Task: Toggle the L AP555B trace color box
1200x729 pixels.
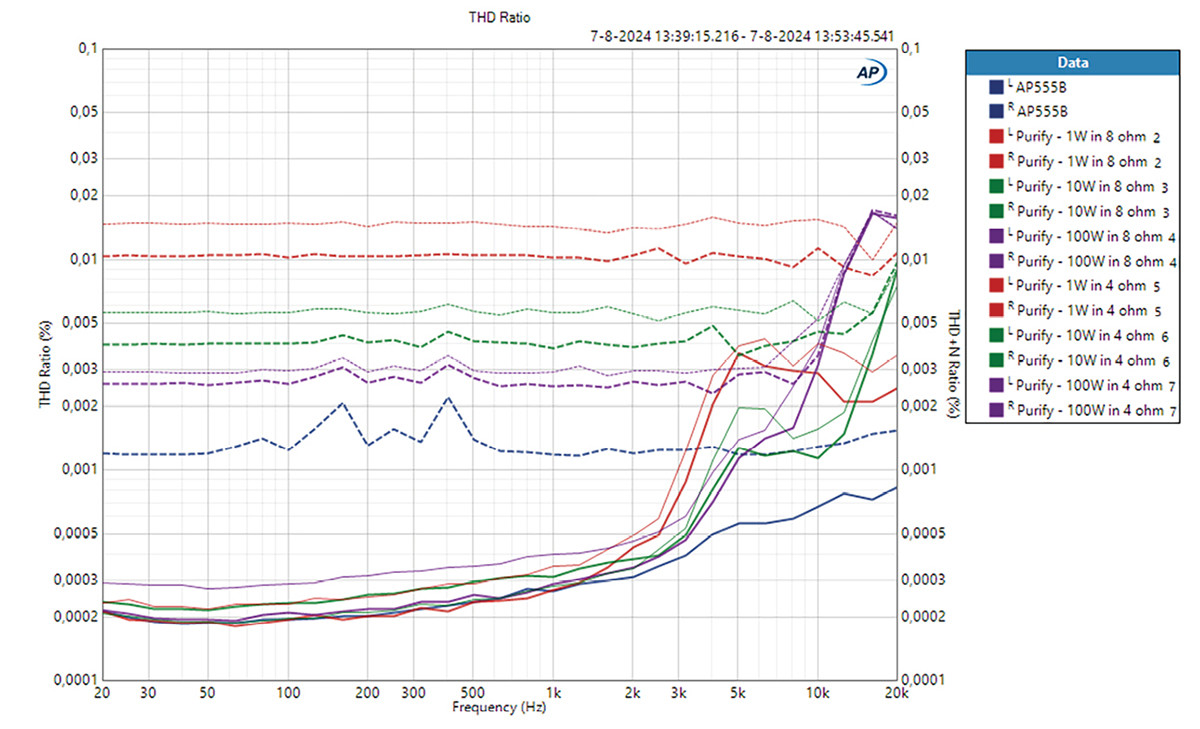Action: coord(995,88)
